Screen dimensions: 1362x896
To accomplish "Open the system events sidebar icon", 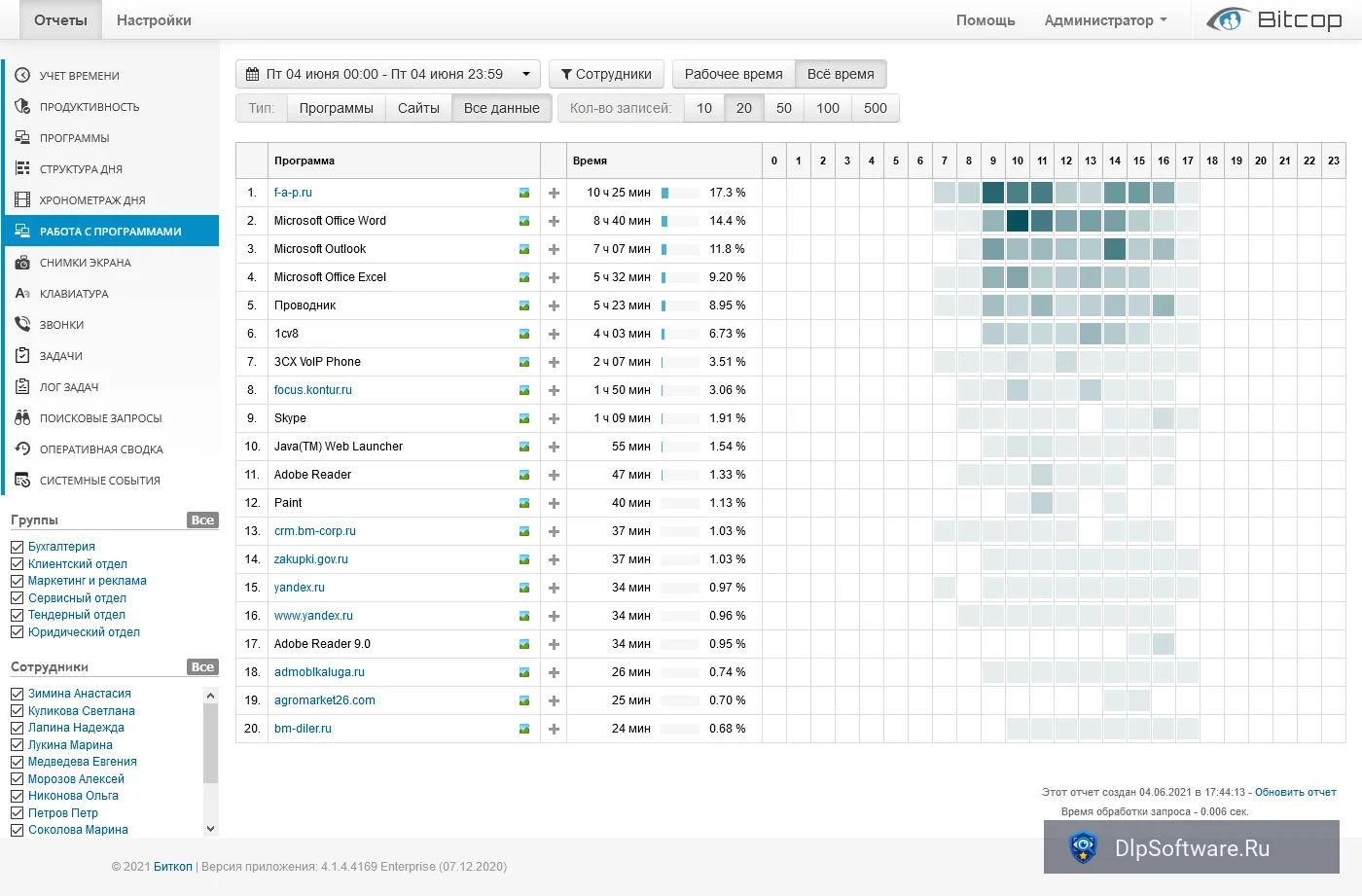I will pos(22,481).
